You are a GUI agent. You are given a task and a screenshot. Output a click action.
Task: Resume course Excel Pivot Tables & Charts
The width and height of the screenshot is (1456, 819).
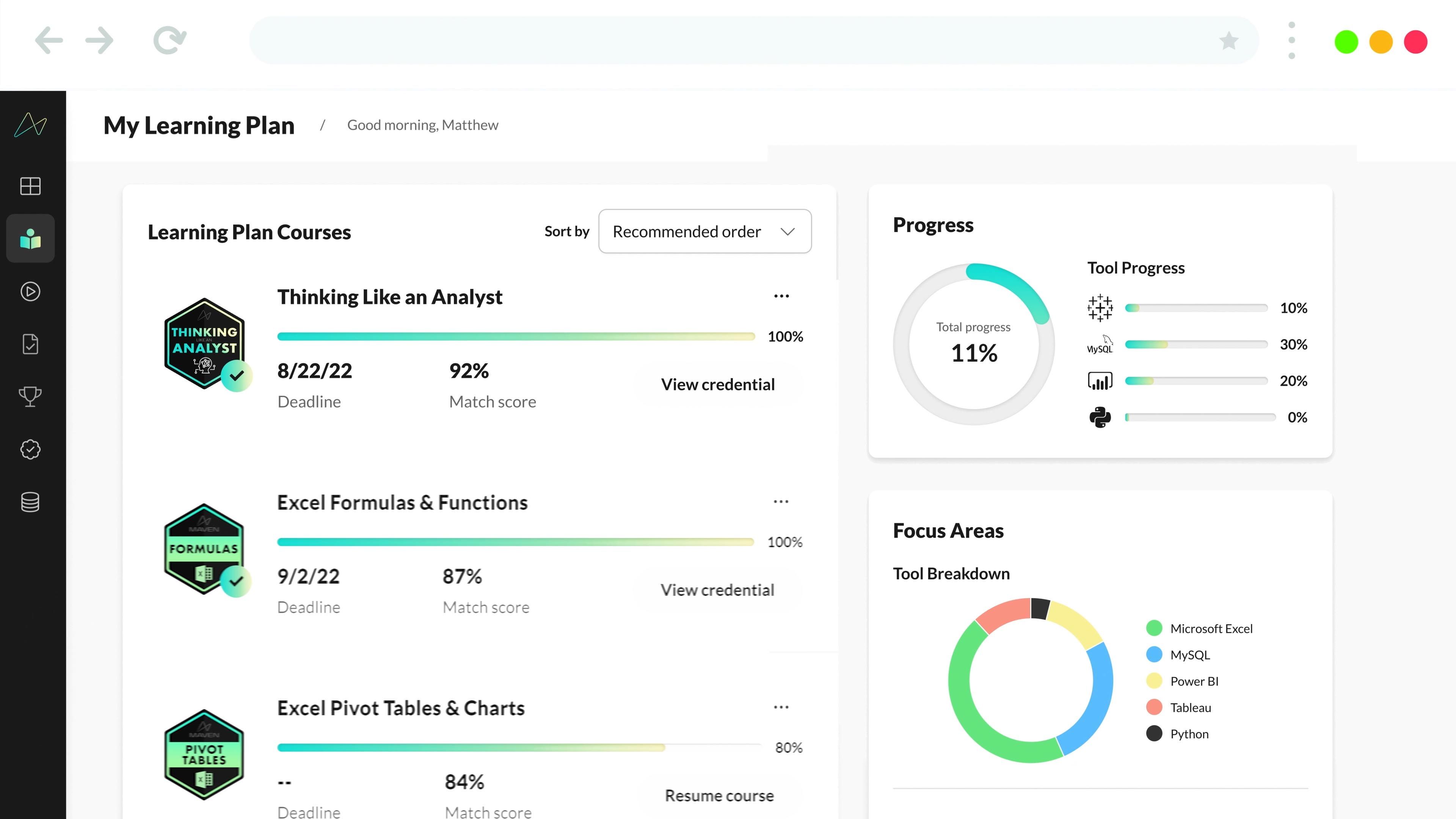[x=719, y=795]
